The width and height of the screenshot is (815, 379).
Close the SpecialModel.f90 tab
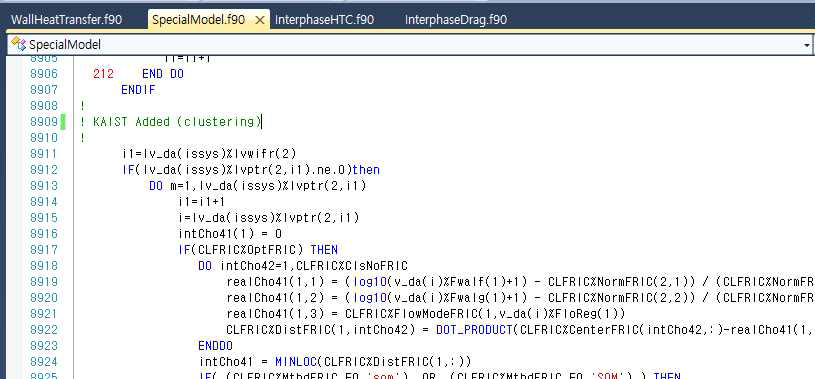coord(260,20)
